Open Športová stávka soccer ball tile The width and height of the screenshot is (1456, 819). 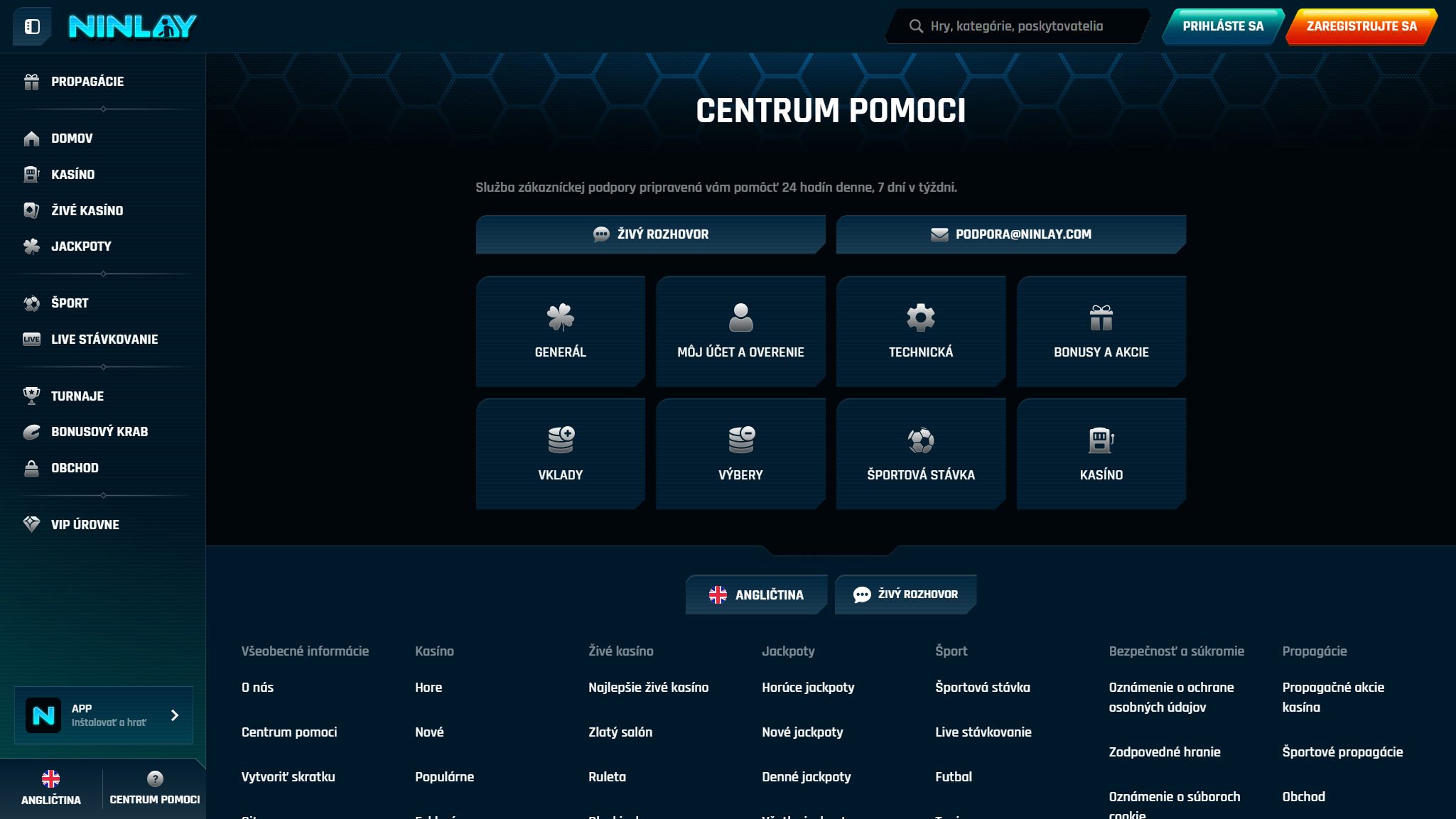[x=920, y=454]
